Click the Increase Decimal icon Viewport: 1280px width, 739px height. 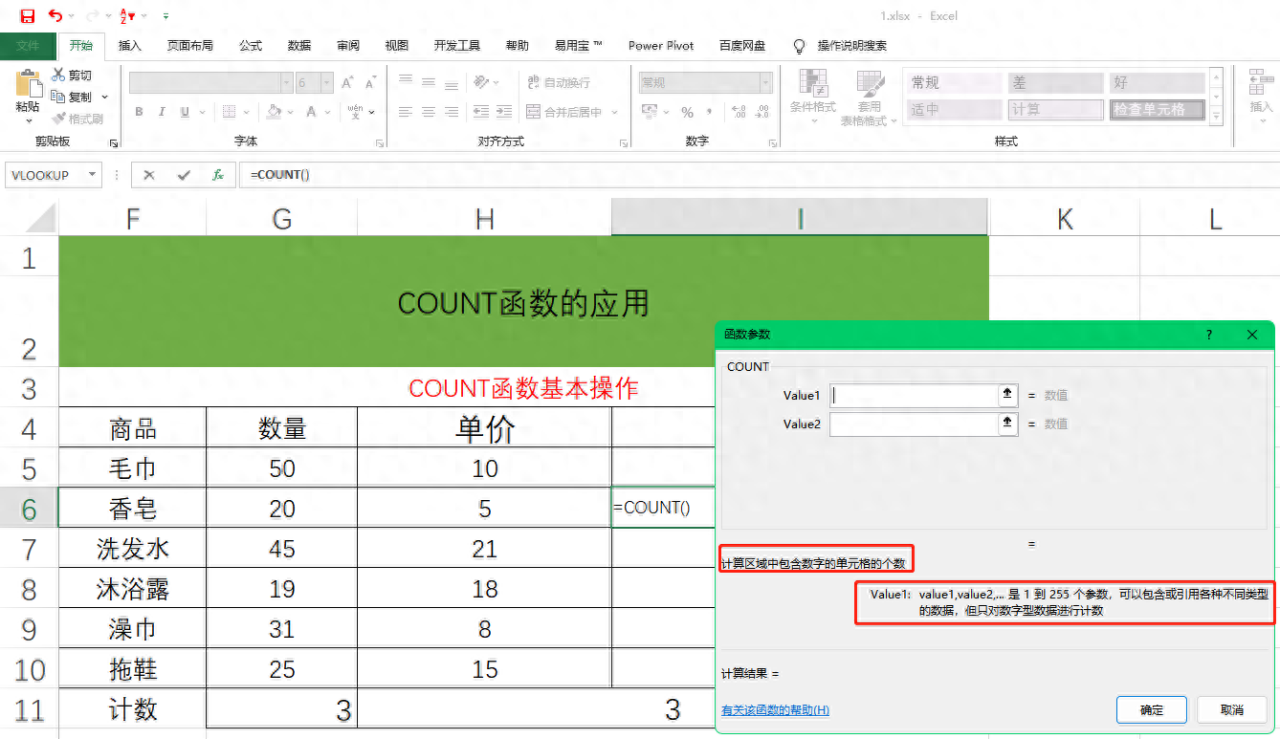tap(737, 112)
